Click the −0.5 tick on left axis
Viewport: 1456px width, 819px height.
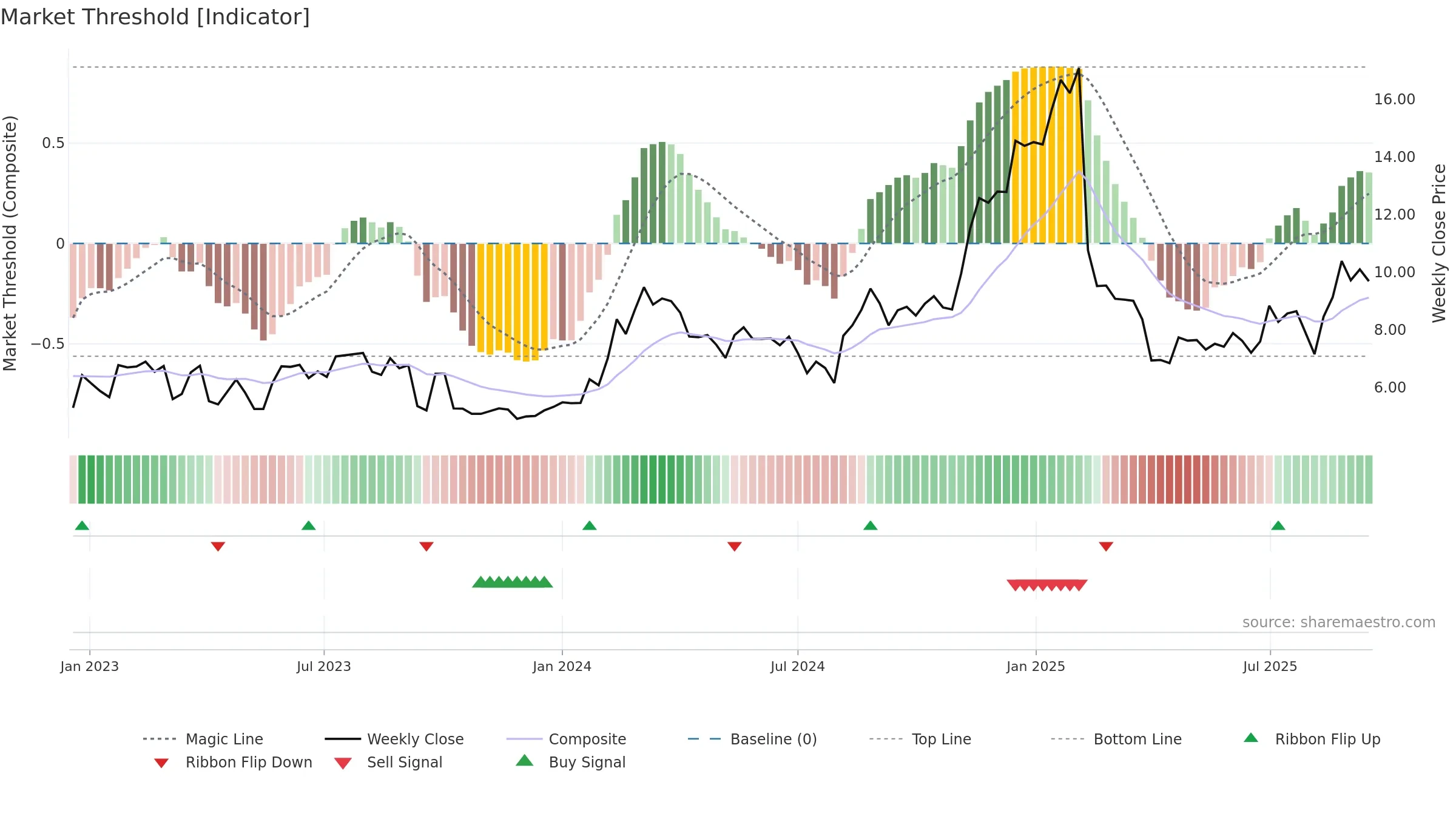pyautogui.click(x=48, y=344)
